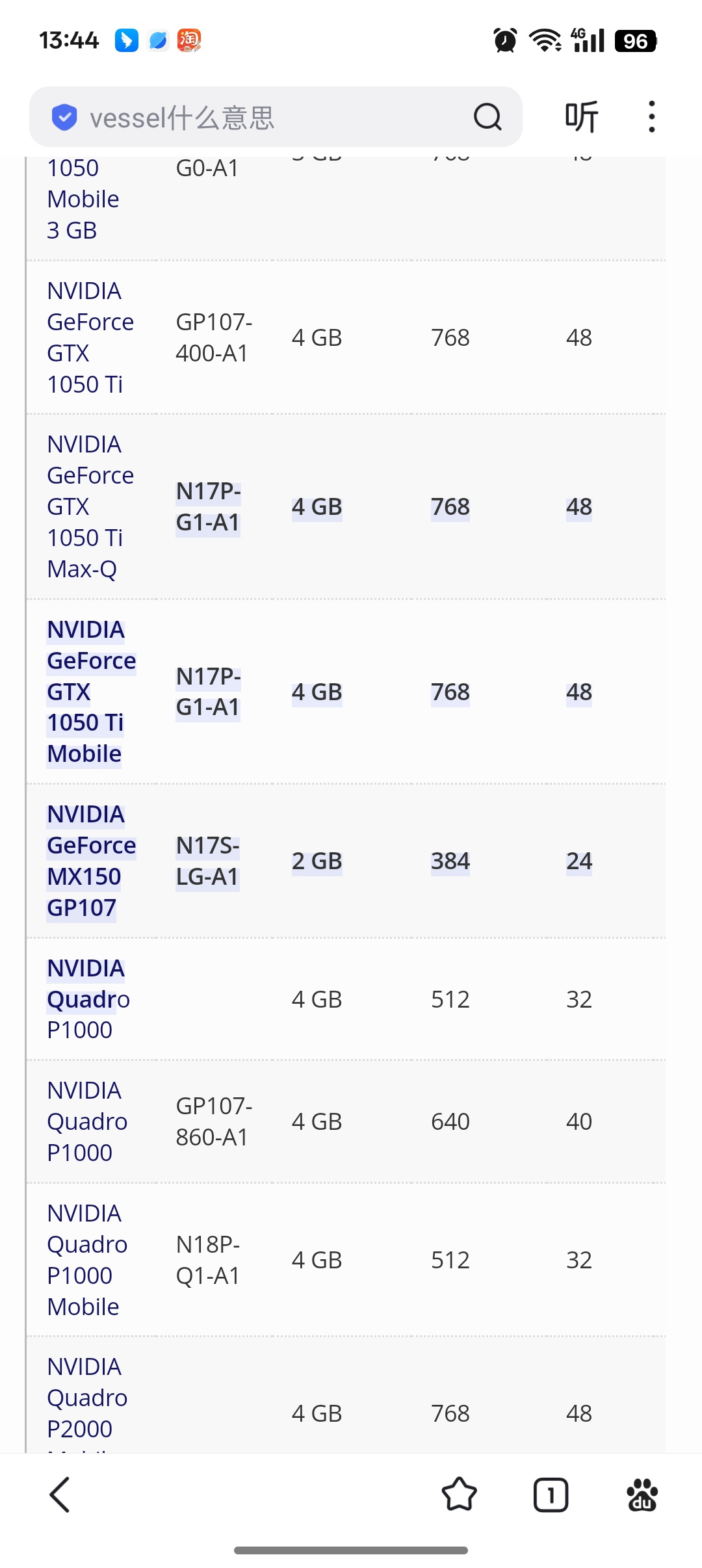Open the GTX 1050 Ti Mobile link

(91, 692)
